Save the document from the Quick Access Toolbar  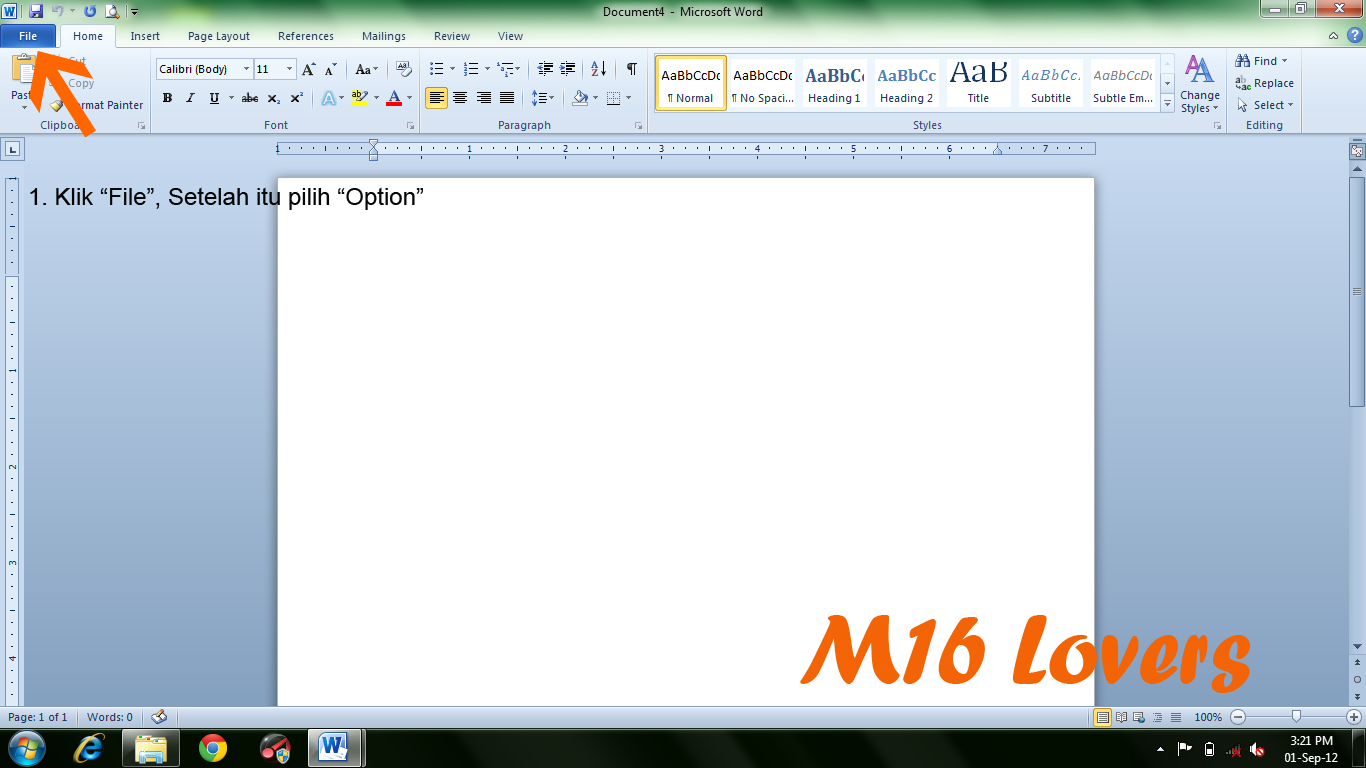point(36,11)
